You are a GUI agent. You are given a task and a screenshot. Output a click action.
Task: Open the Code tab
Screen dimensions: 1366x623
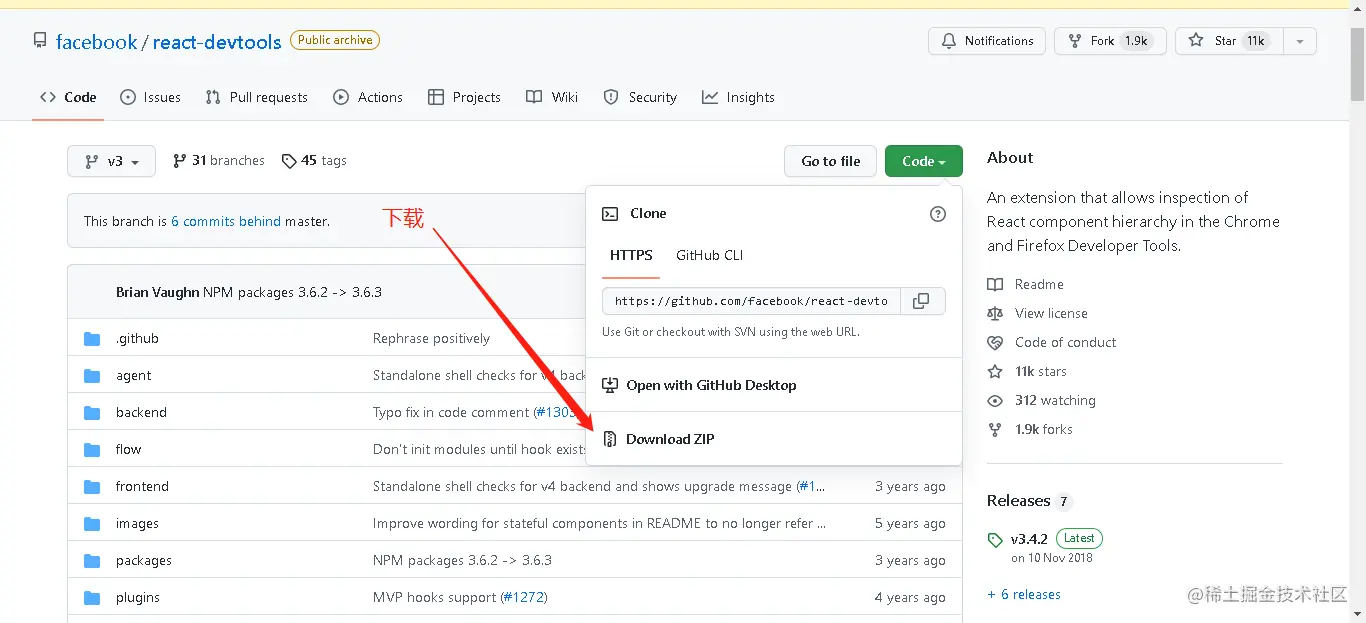pos(68,97)
